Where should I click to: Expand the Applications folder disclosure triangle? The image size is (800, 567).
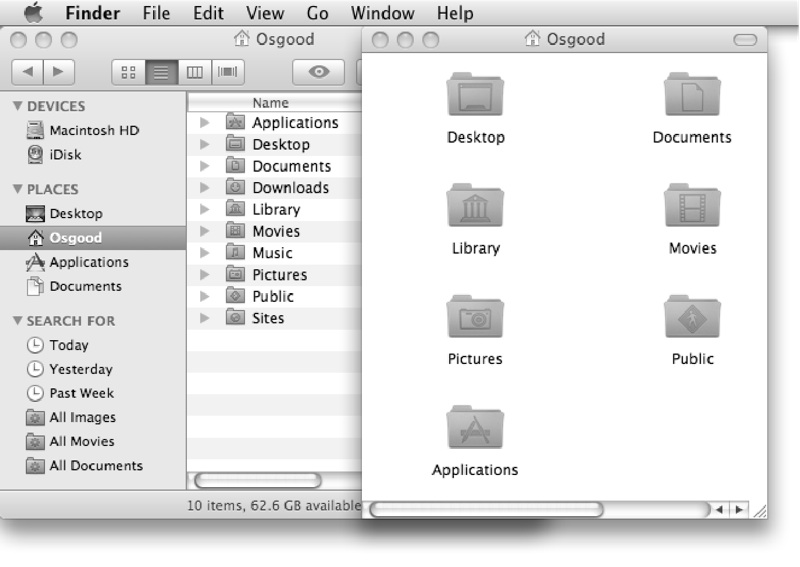(x=205, y=123)
